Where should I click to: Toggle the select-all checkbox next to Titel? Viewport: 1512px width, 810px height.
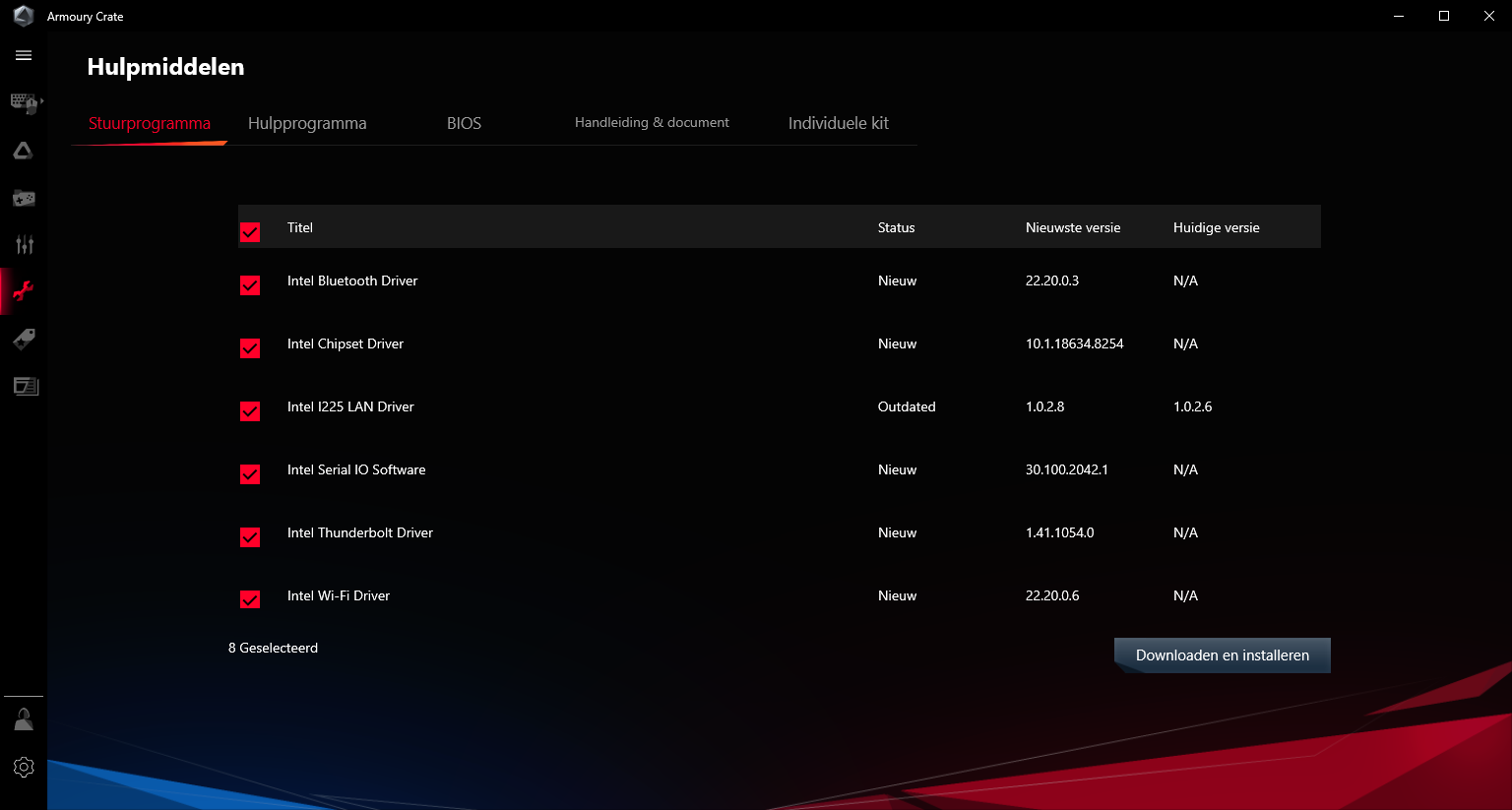click(250, 232)
